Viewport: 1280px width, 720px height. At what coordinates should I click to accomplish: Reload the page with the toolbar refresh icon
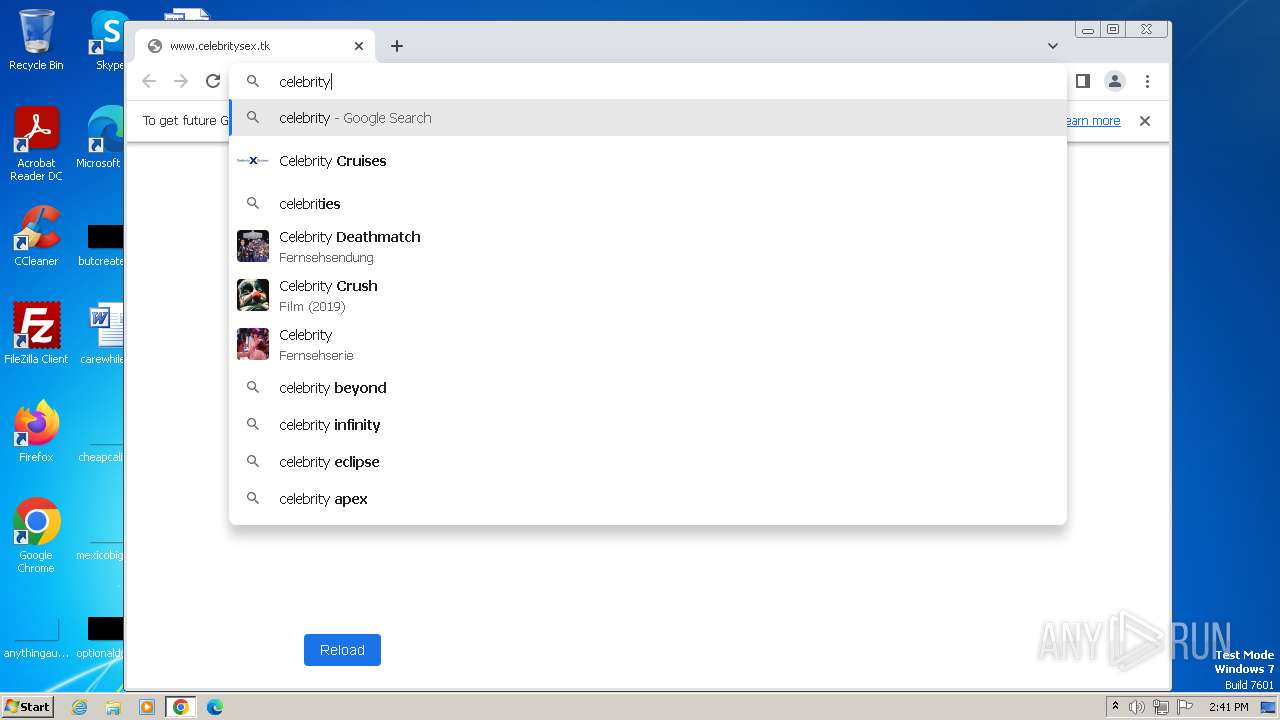pyautogui.click(x=212, y=81)
